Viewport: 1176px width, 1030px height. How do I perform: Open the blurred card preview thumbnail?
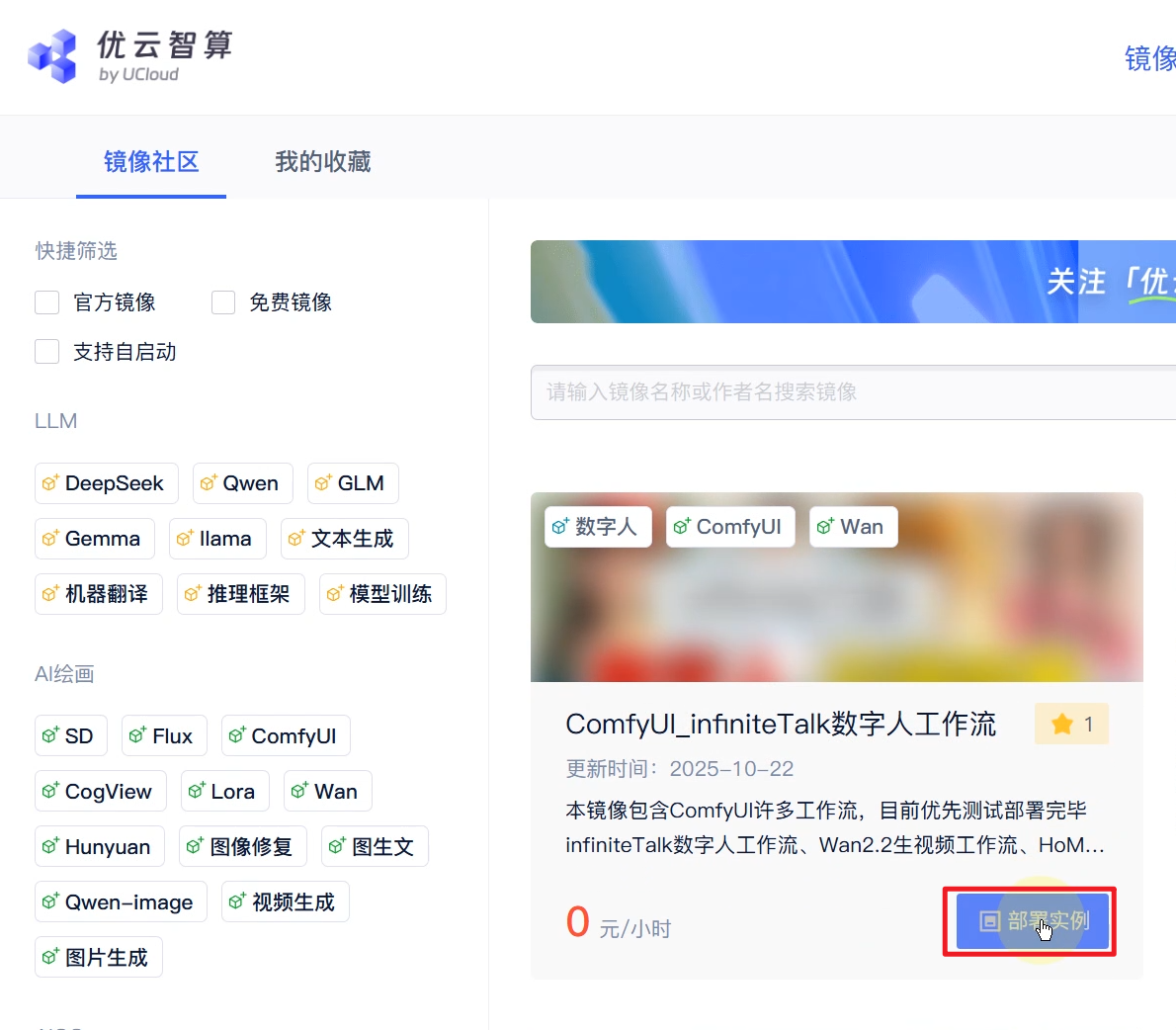click(836, 613)
